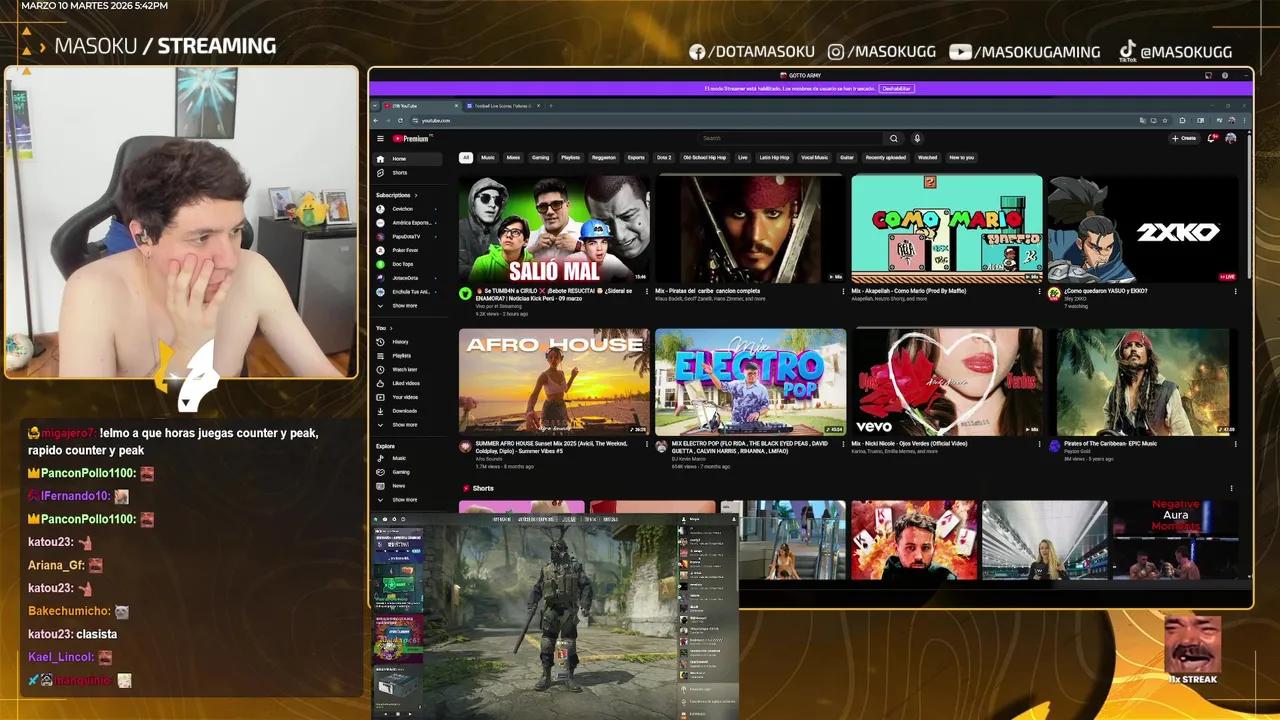Screen dimensions: 1280x720
Task: Open Home in the YouTube sidebar
Action: coord(408,159)
